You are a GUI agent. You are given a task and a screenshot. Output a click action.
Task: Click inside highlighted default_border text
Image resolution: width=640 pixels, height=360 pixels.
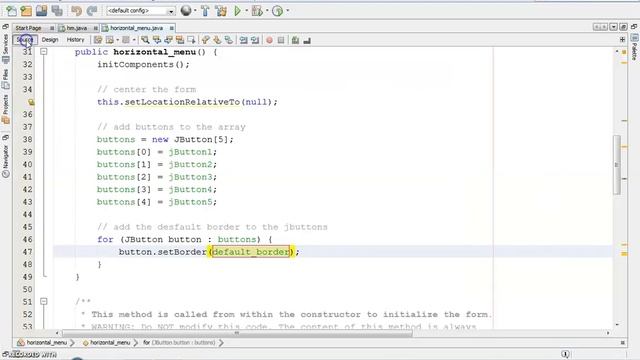251,252
